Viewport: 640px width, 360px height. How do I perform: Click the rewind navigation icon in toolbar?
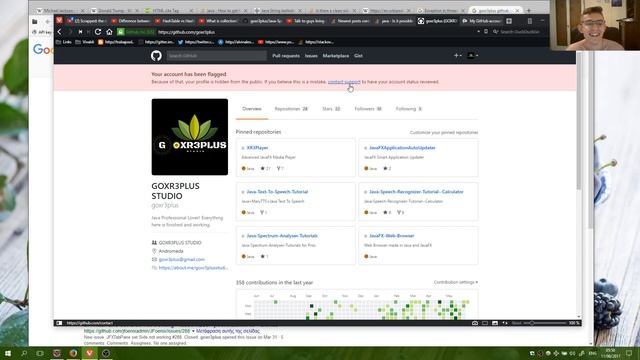pos(80,32)
